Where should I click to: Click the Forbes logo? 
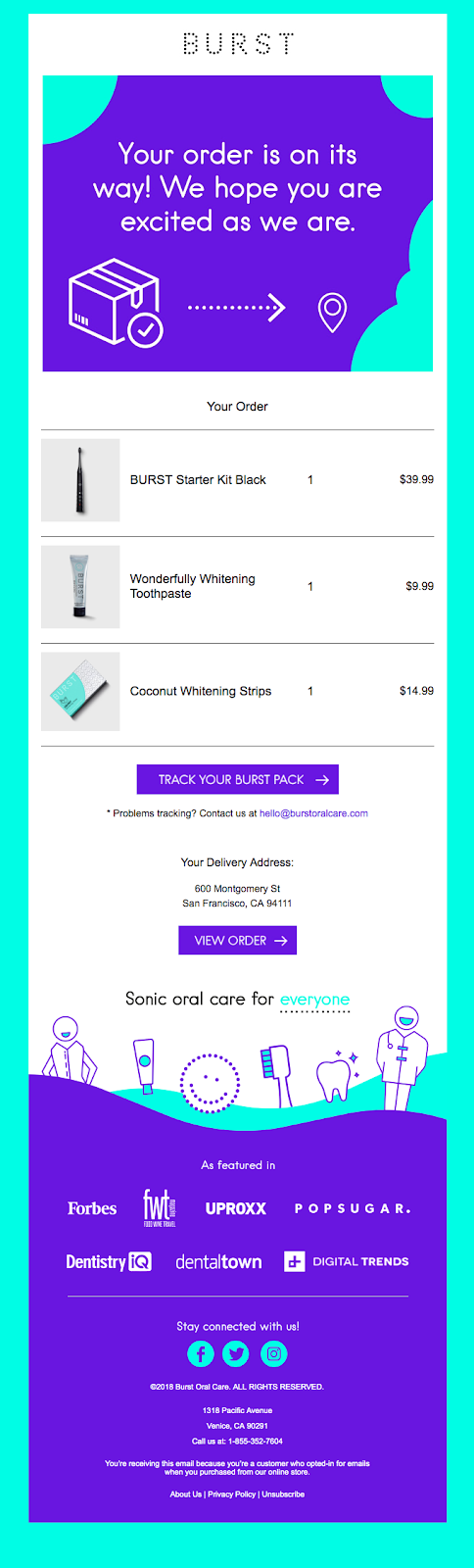[x=92, y=1208]
